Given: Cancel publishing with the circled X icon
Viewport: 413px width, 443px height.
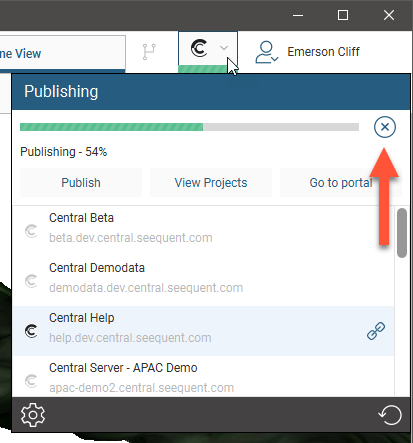Looking at the screenshot, I should click(x=385, y=127).
